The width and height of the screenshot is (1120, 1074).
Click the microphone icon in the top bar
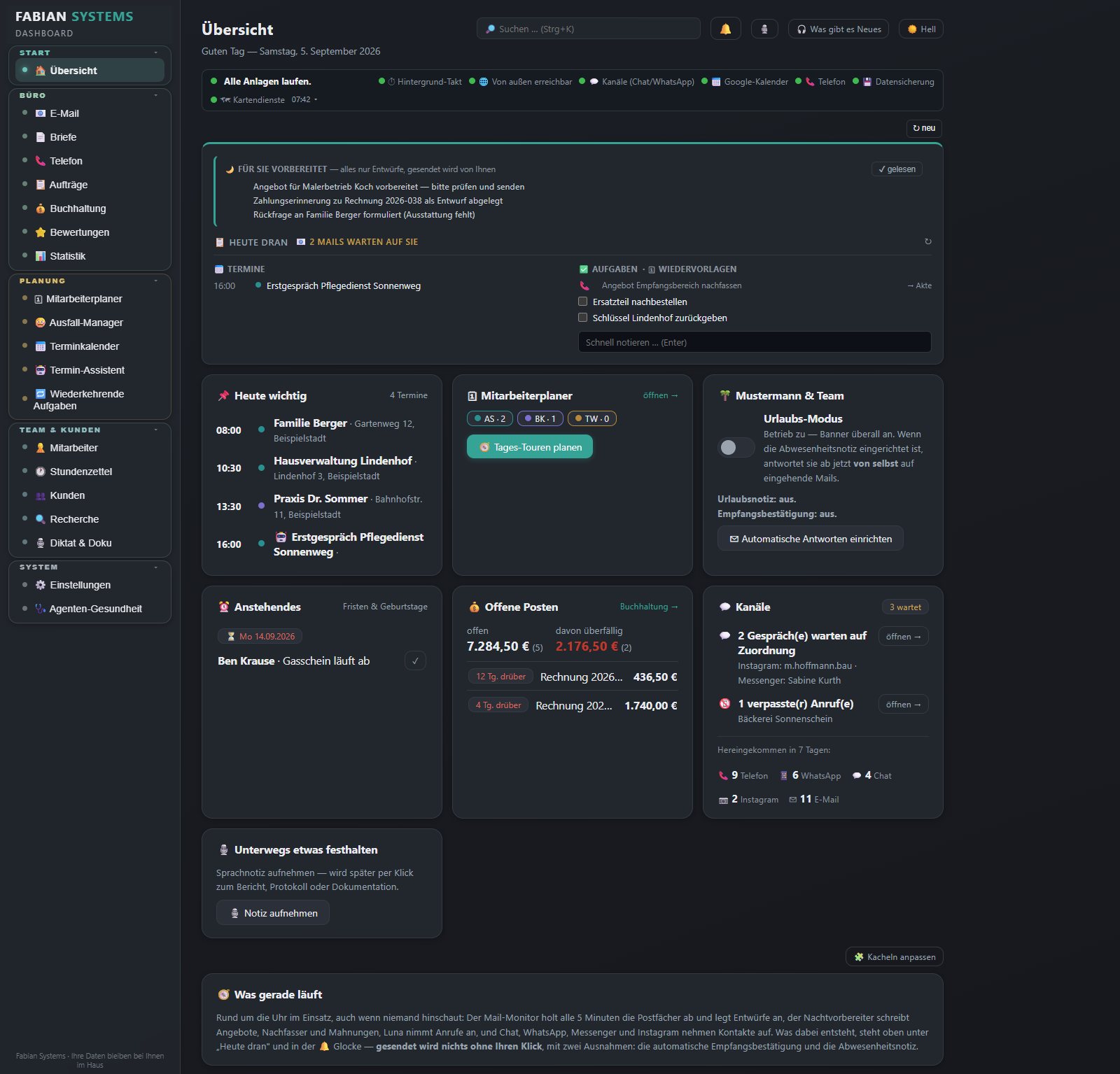(x=764, y=29)
